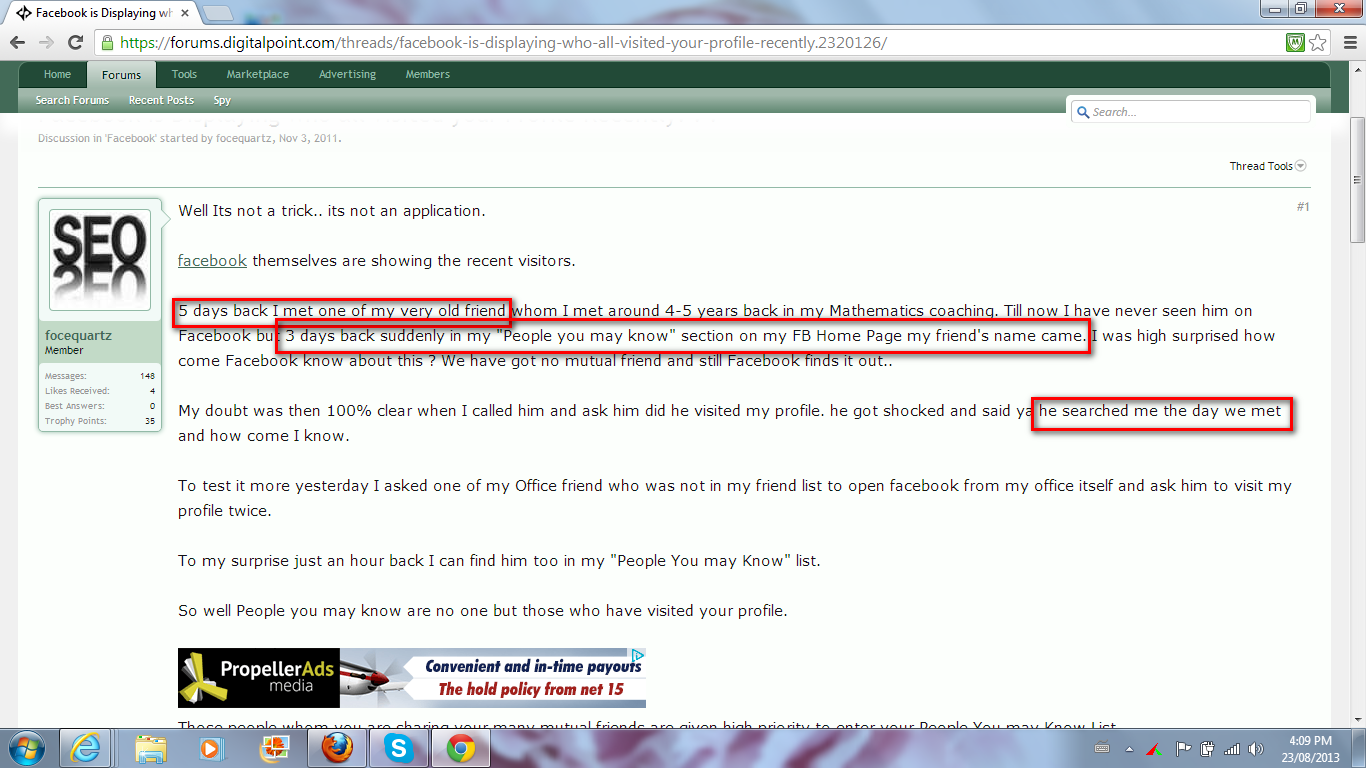Open the picture app after Media Player
The image size is (1366, 768).
274,748
